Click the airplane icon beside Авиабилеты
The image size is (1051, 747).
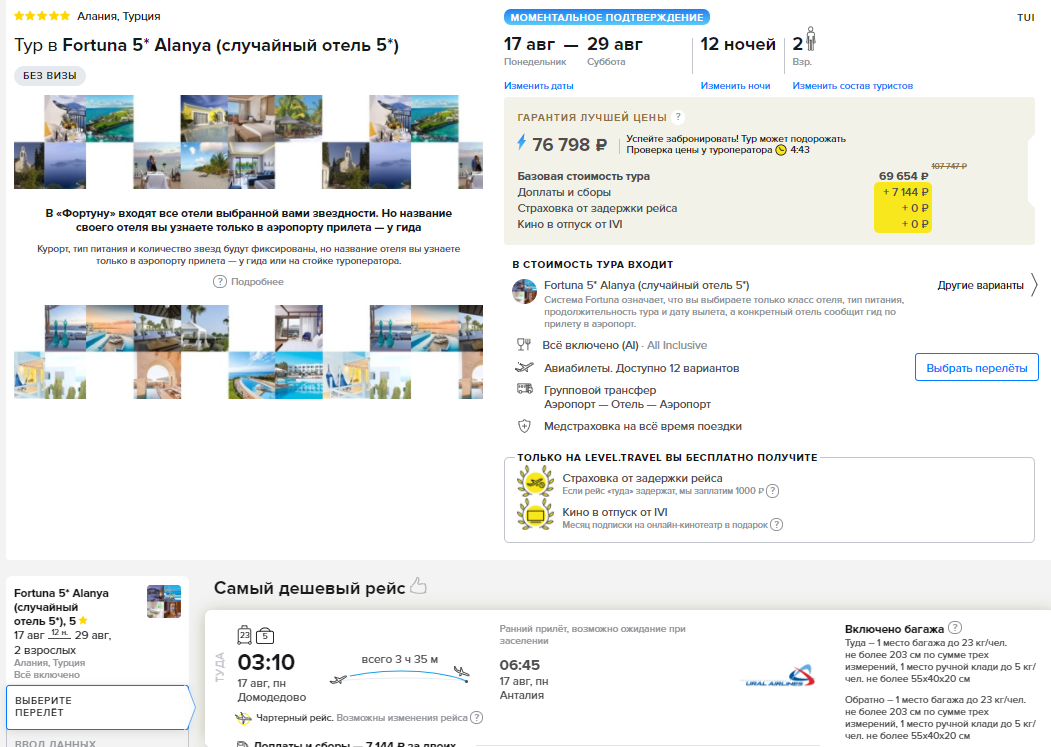tap(524, 367)
